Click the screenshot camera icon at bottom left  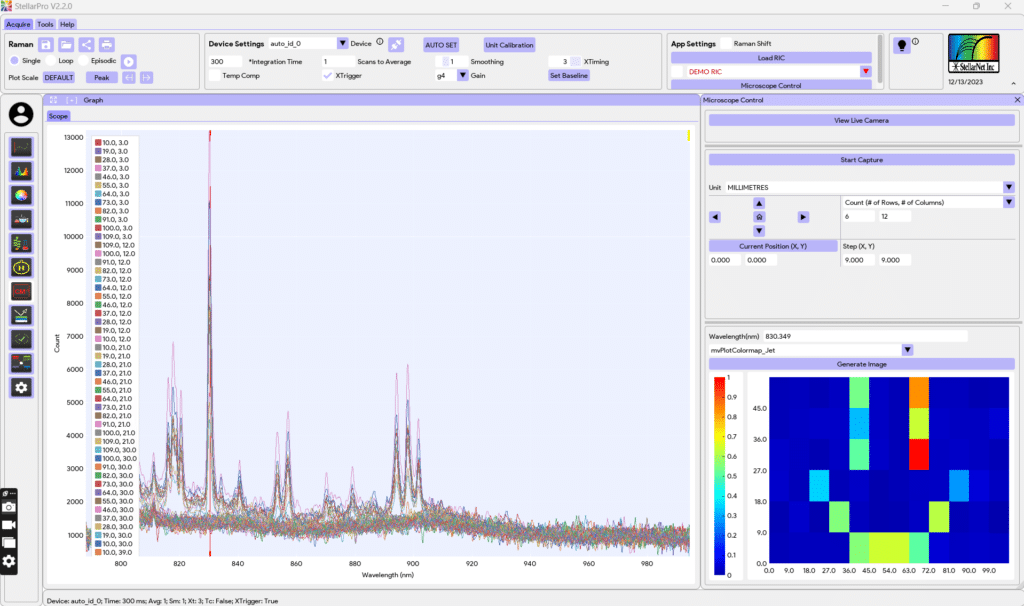(x=8, y=507)
